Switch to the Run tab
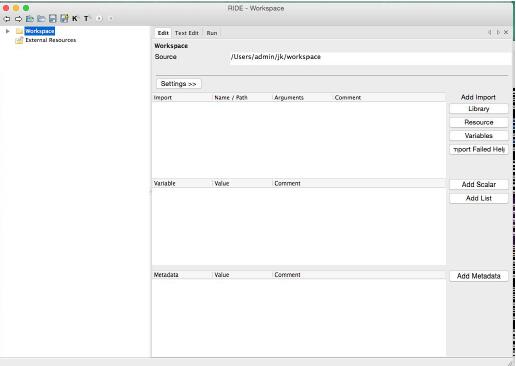This screenshot has height=366, width=516. tap(212, 33)
